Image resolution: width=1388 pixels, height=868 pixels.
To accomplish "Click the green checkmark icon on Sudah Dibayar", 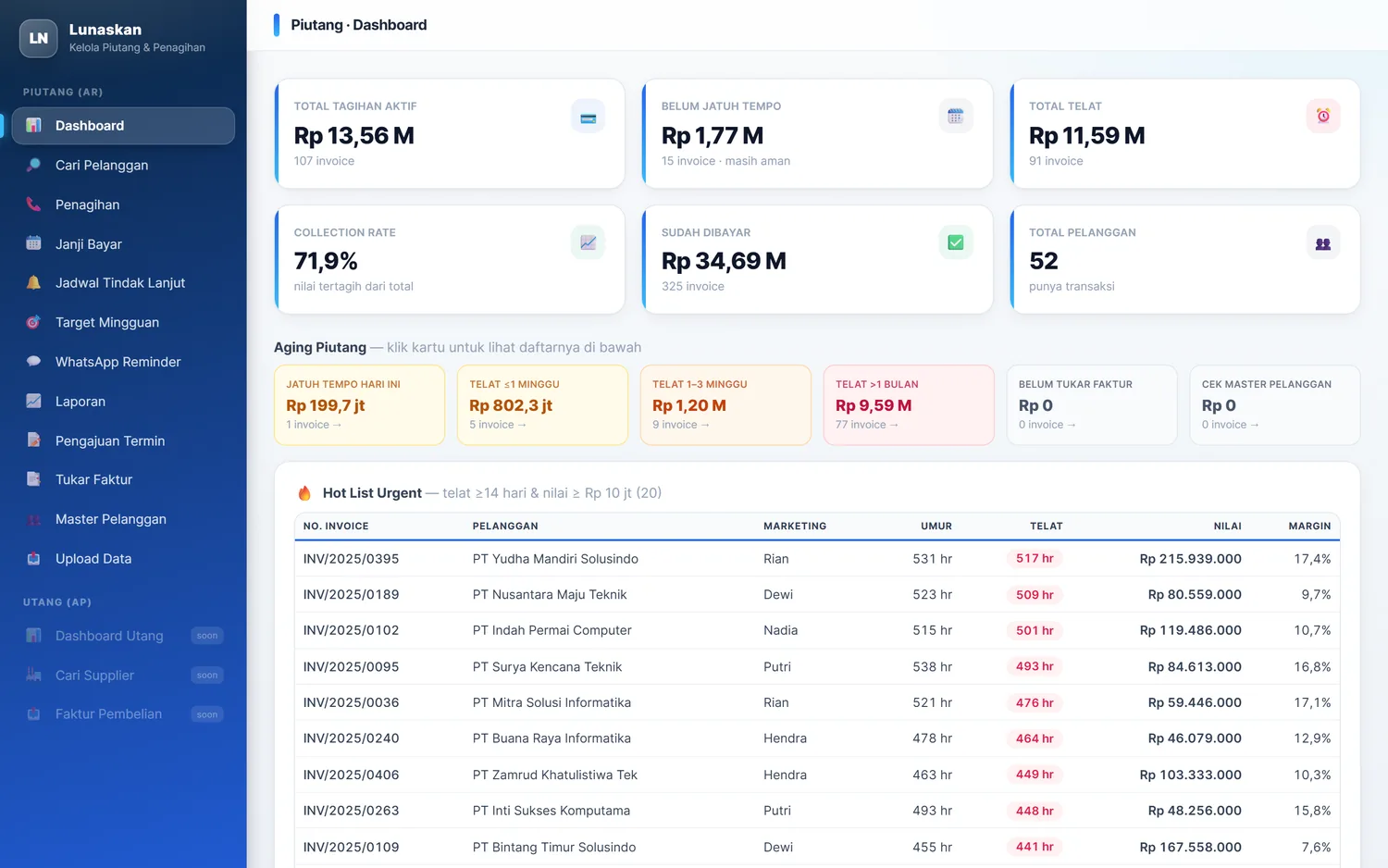I will (956, 242).
